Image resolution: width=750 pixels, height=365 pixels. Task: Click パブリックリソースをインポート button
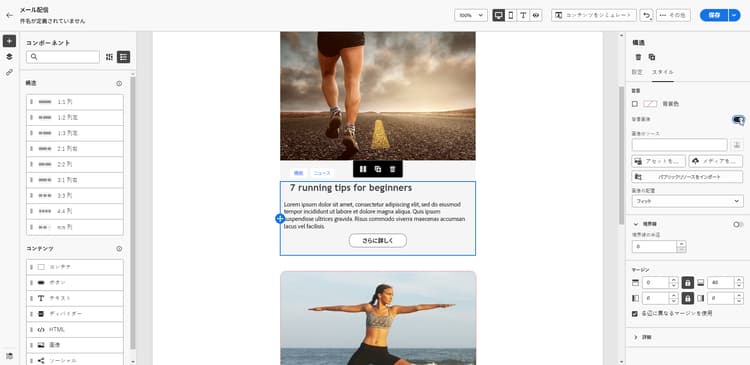coord(687,177)
